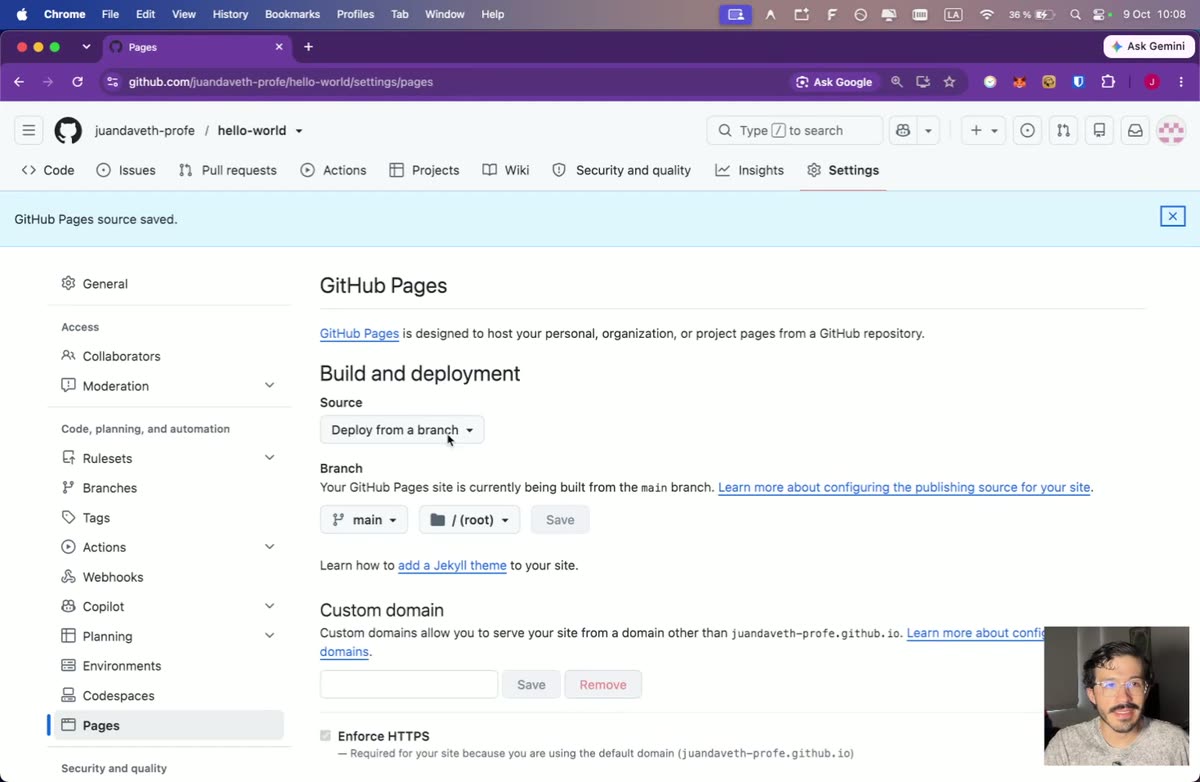This screenshot has height=782, width=1200.
Task: Select Pages in settings sidebar
Action: pyautogui.click(x=165, y=725)
